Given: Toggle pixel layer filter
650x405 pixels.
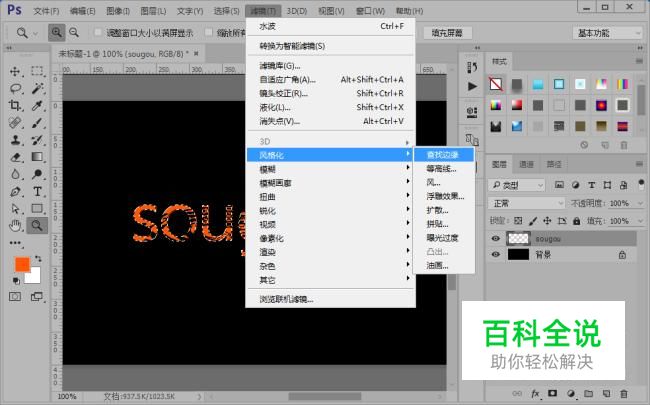Looking at the screenshot, I should pyautogui.click(x=559, y=185).
